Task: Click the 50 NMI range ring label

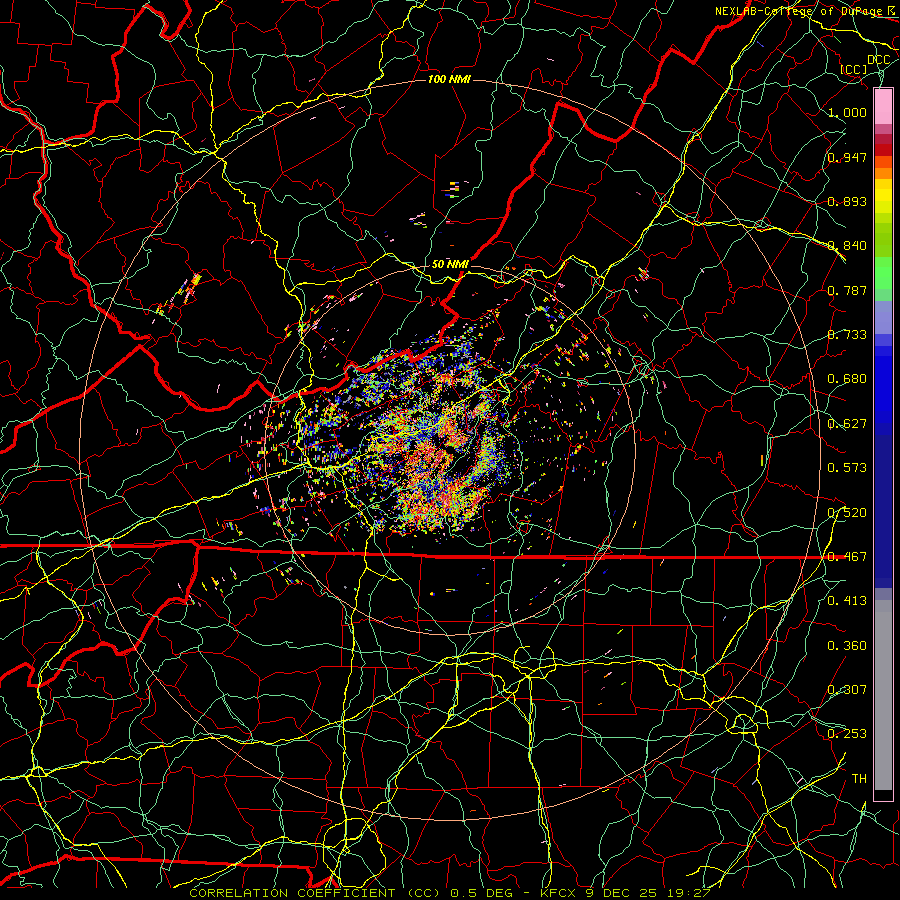Action: tap(450, 264)
